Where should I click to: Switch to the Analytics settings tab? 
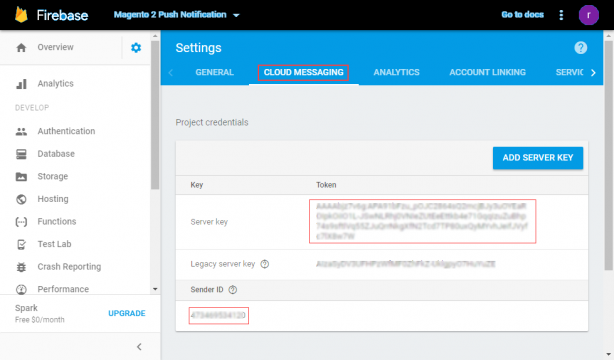click(396, 72)
